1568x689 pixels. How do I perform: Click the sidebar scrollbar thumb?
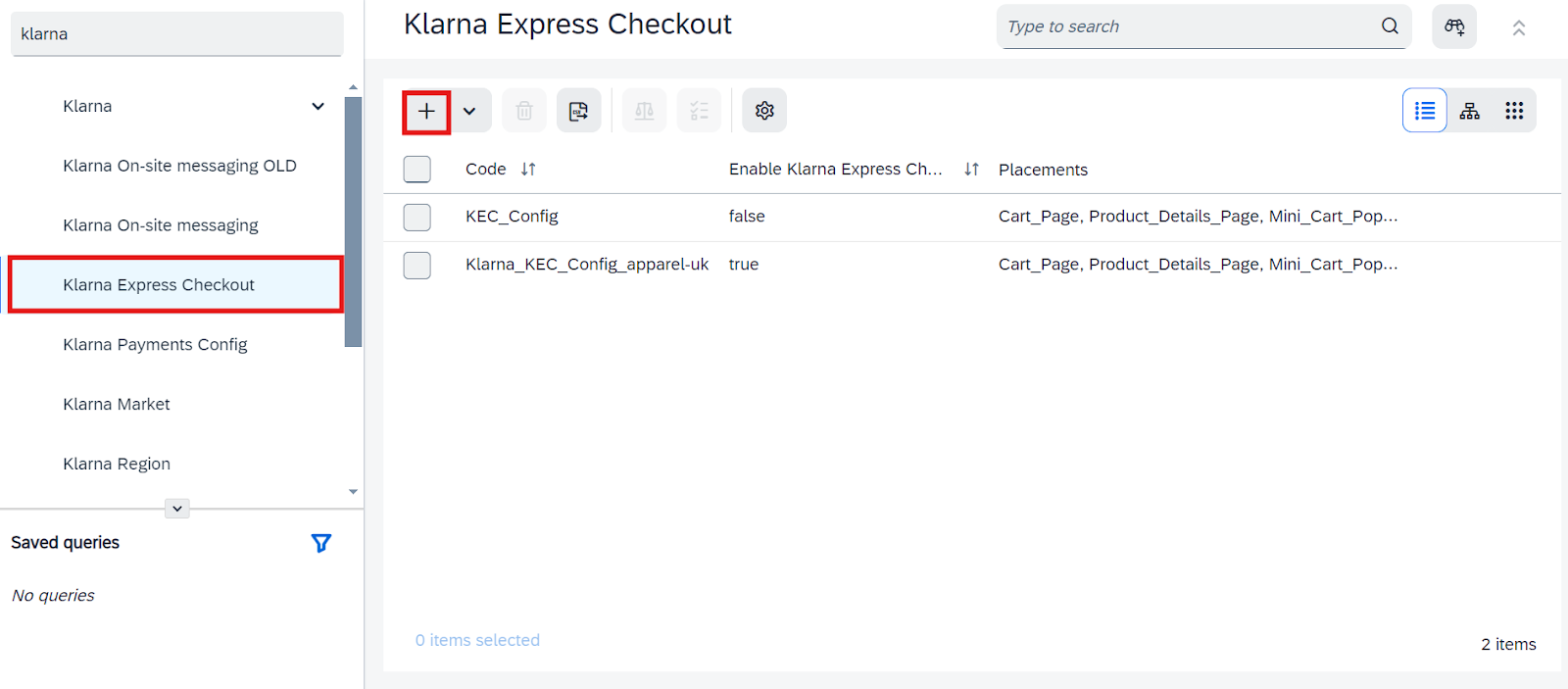(354, 221)
